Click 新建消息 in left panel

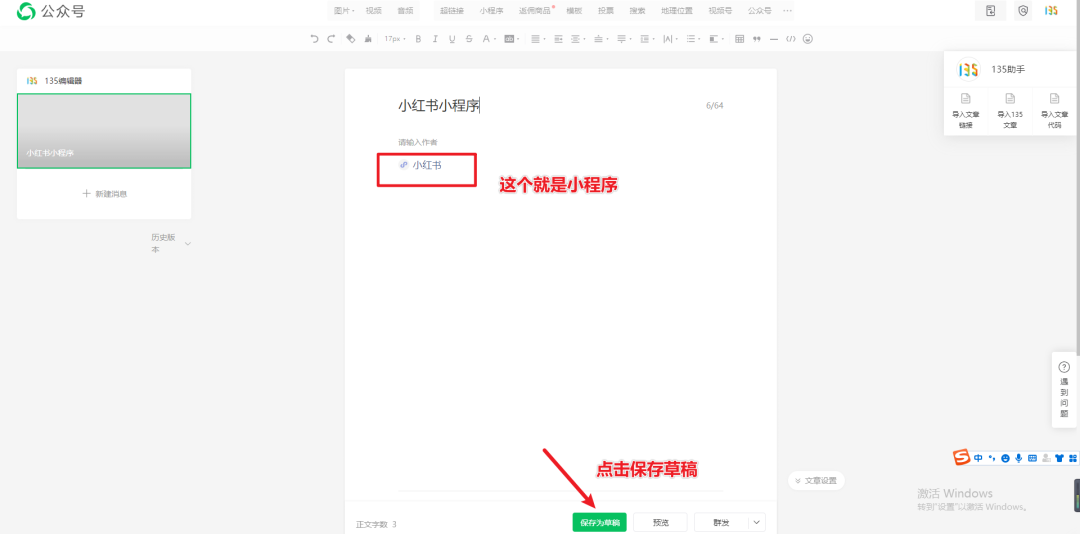pyautogui.click(x=104, y=194)
